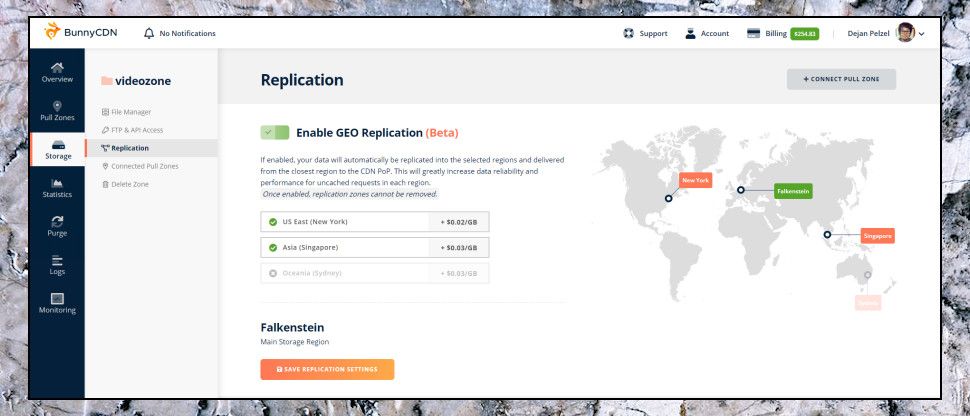The height and width of the screenshot is (416, 970).
Task: Click the Main Storage Region text
Action: pyautogui.click(x=294, y=342)
